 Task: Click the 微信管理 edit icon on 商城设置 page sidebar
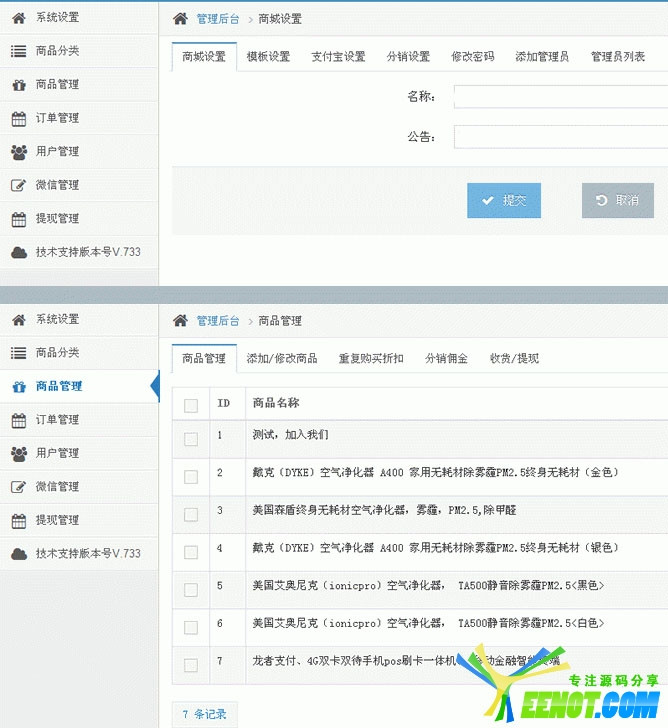19,186
